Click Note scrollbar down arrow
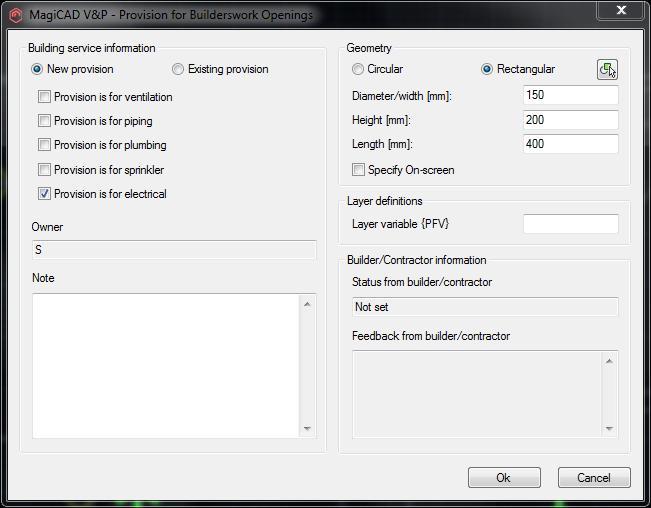Image resolution: width=651 pixels, height=508 pixels. (307, 428)
